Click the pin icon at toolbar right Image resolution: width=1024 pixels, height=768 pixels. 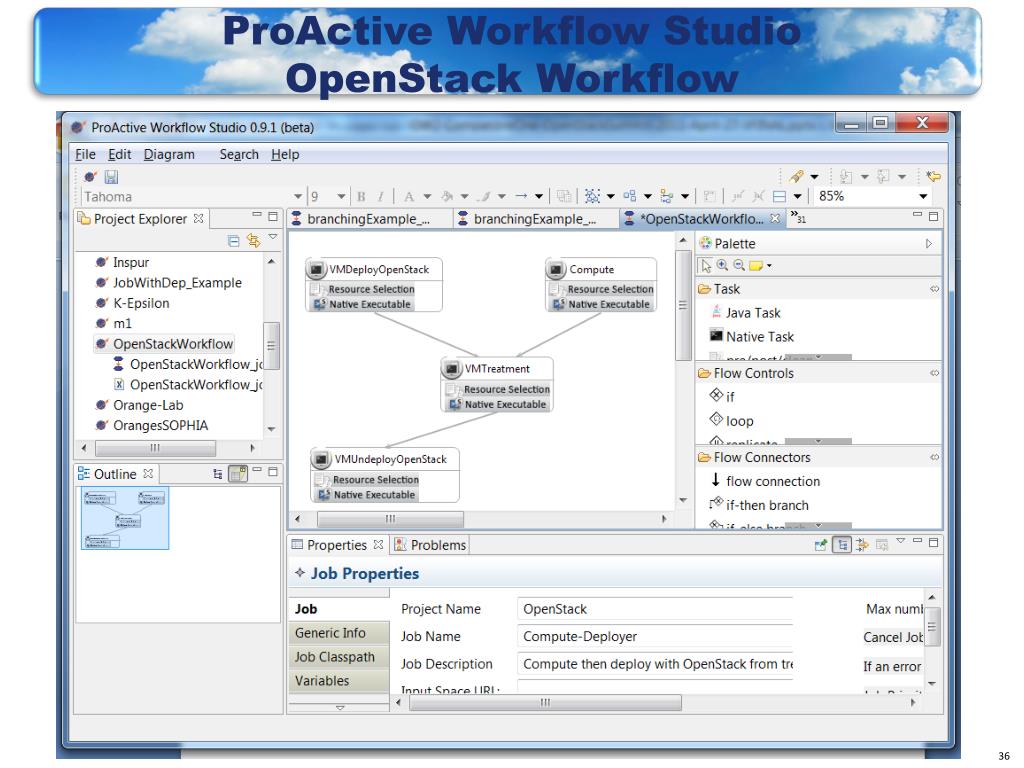(x=796, y=176)
